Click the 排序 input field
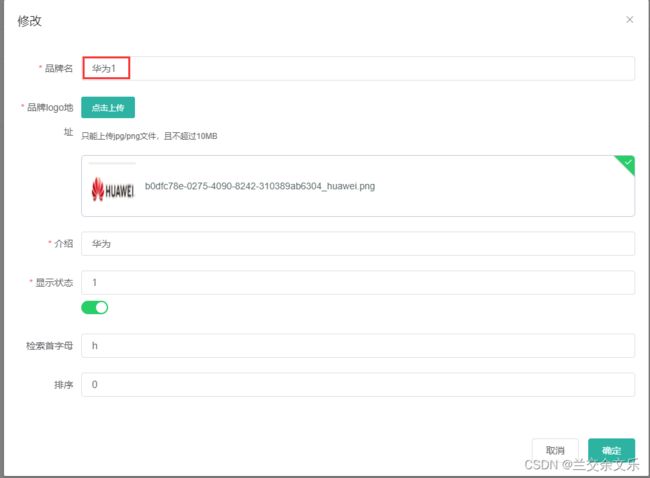The height and width of the screenshot is (478, 650). (358, 384)
